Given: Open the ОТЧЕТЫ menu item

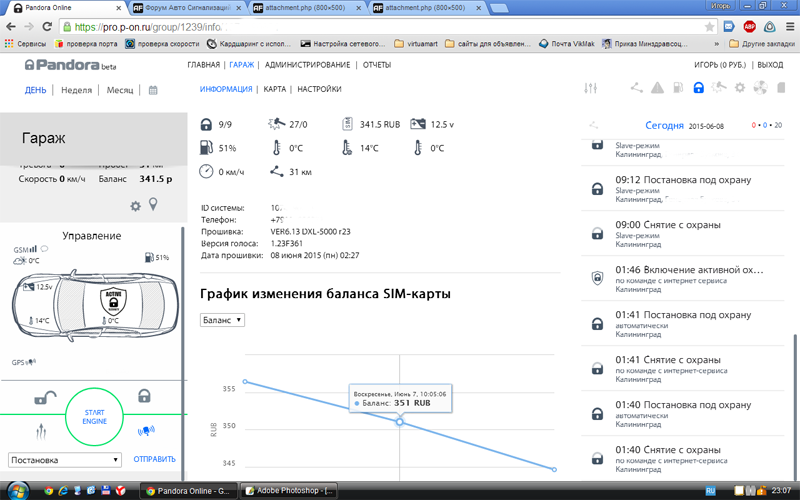Looking at the screenshot, I should click(377, 65).
